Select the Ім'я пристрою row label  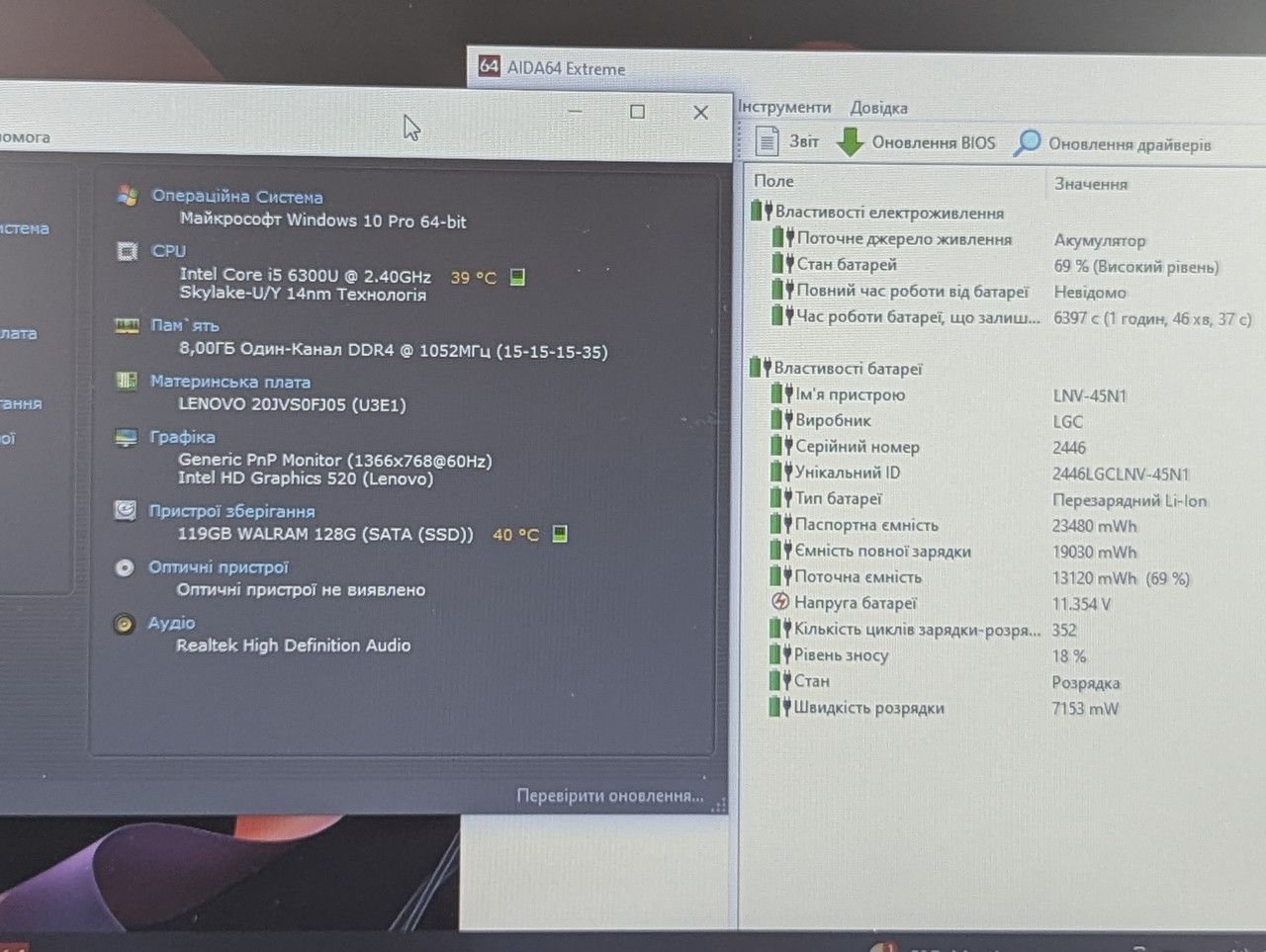click(x=851, y=394)
